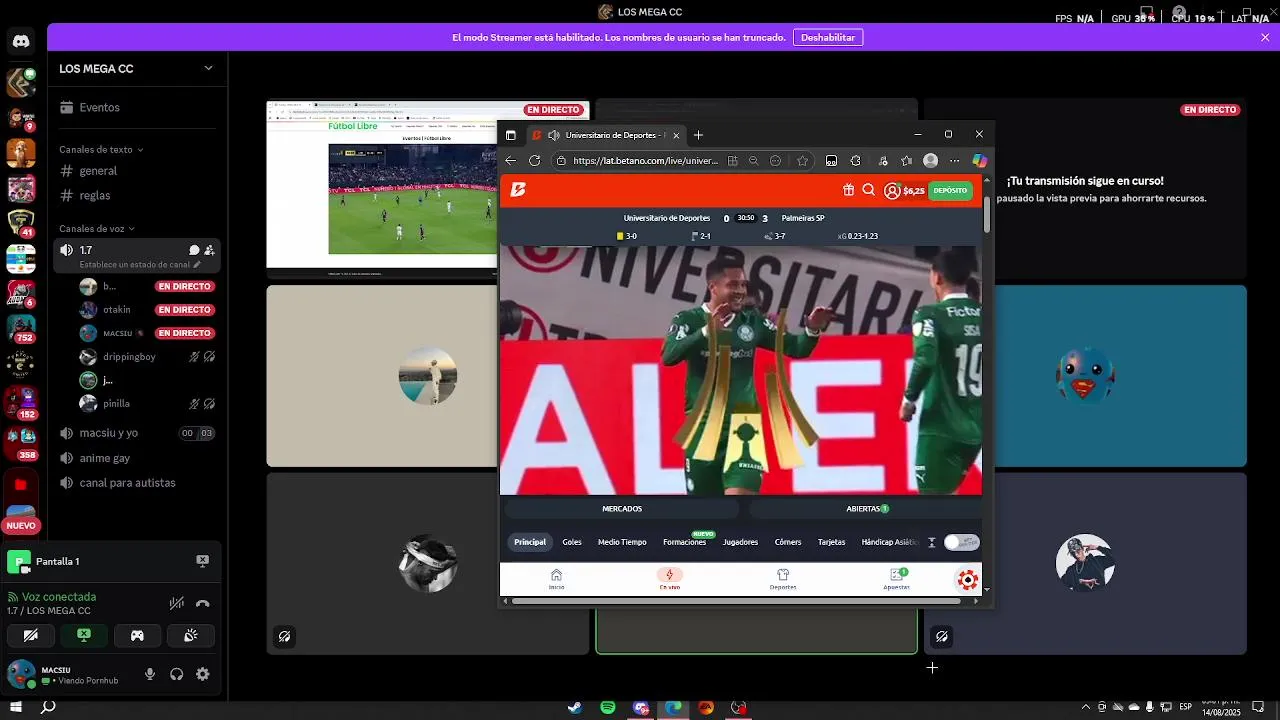Click the lat.betano.com address bar

click(x=645, y=160)
